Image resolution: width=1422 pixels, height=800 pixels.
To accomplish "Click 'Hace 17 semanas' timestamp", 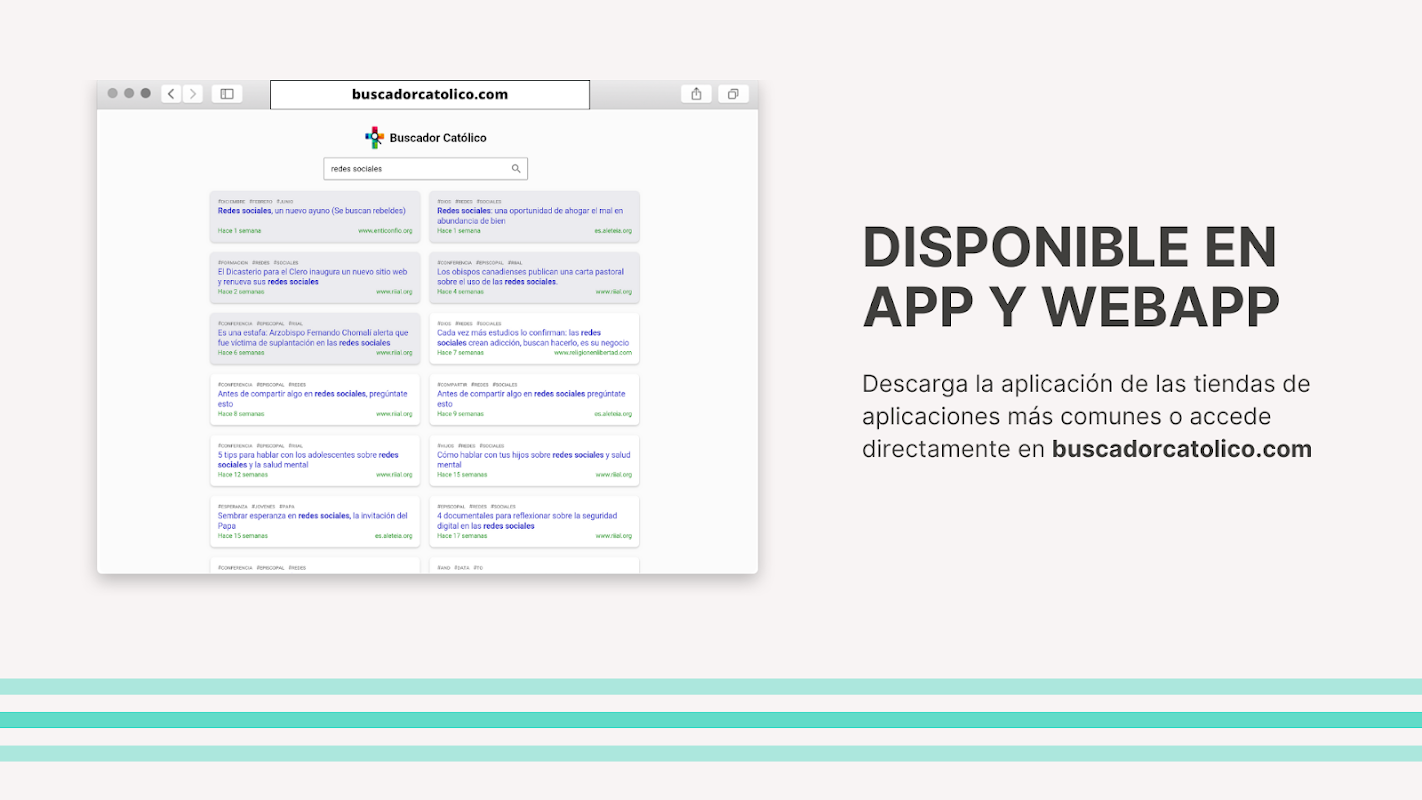I will tap(462, 535).
